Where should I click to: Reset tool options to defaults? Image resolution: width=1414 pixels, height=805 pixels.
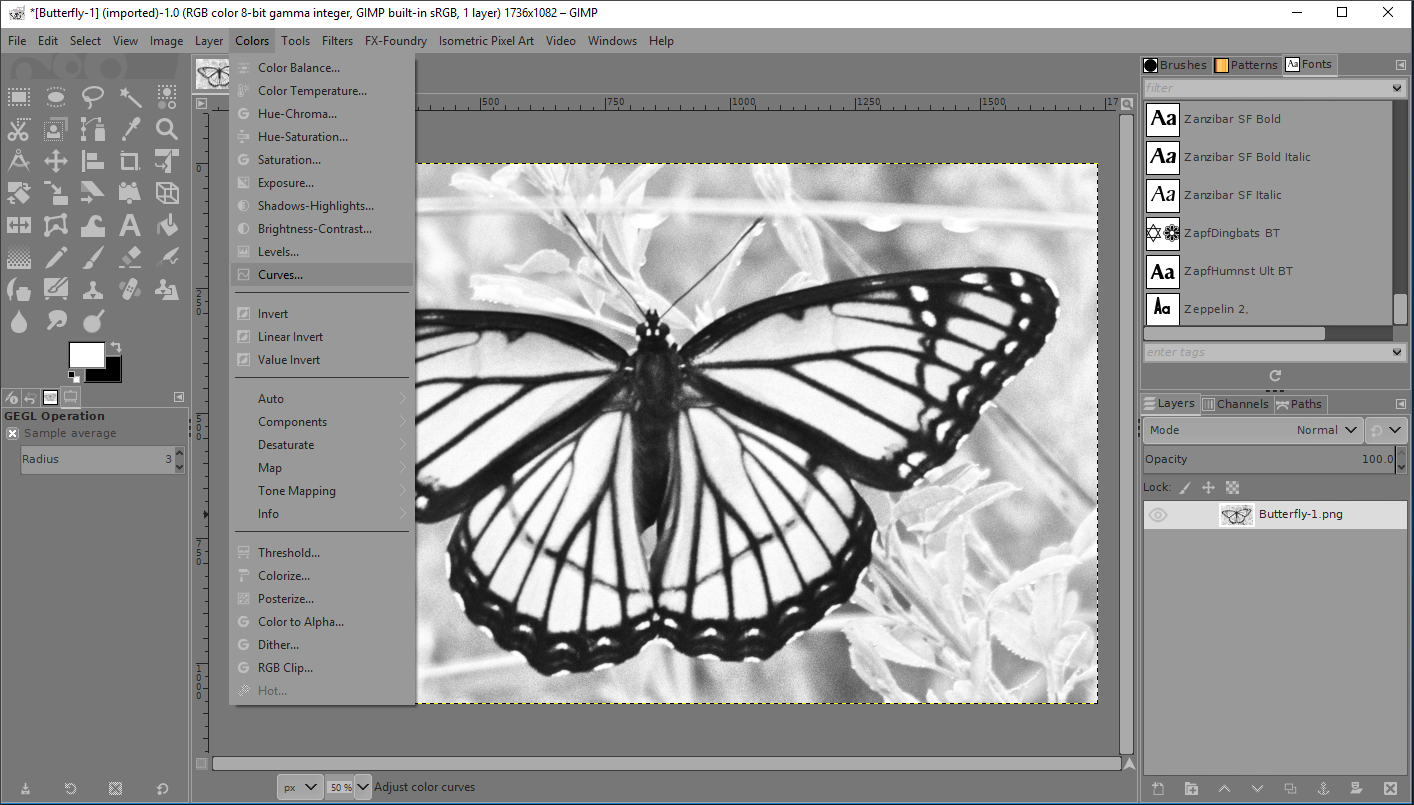pos(162,789)
